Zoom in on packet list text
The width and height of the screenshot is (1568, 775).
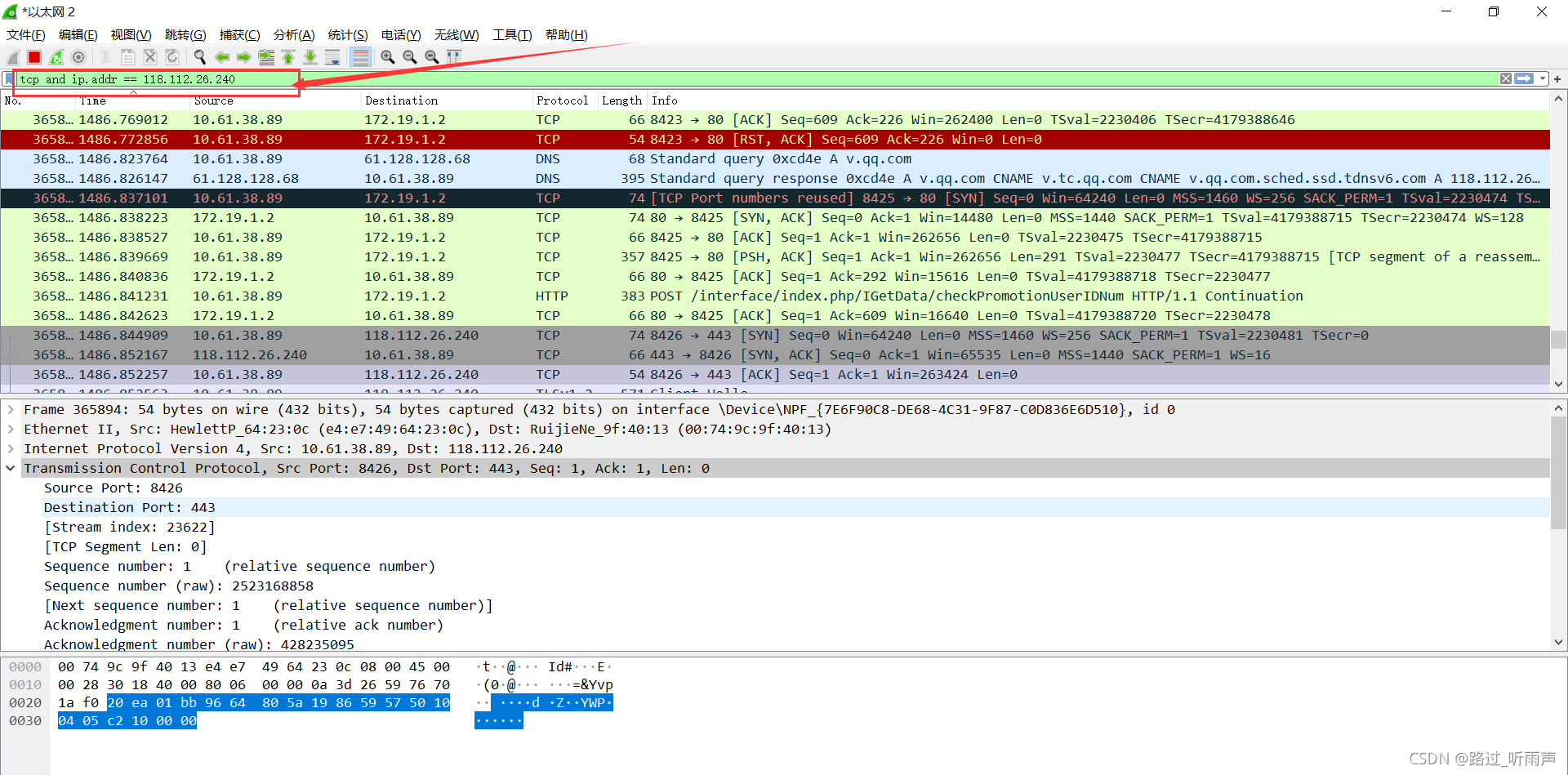click(388, 57)
